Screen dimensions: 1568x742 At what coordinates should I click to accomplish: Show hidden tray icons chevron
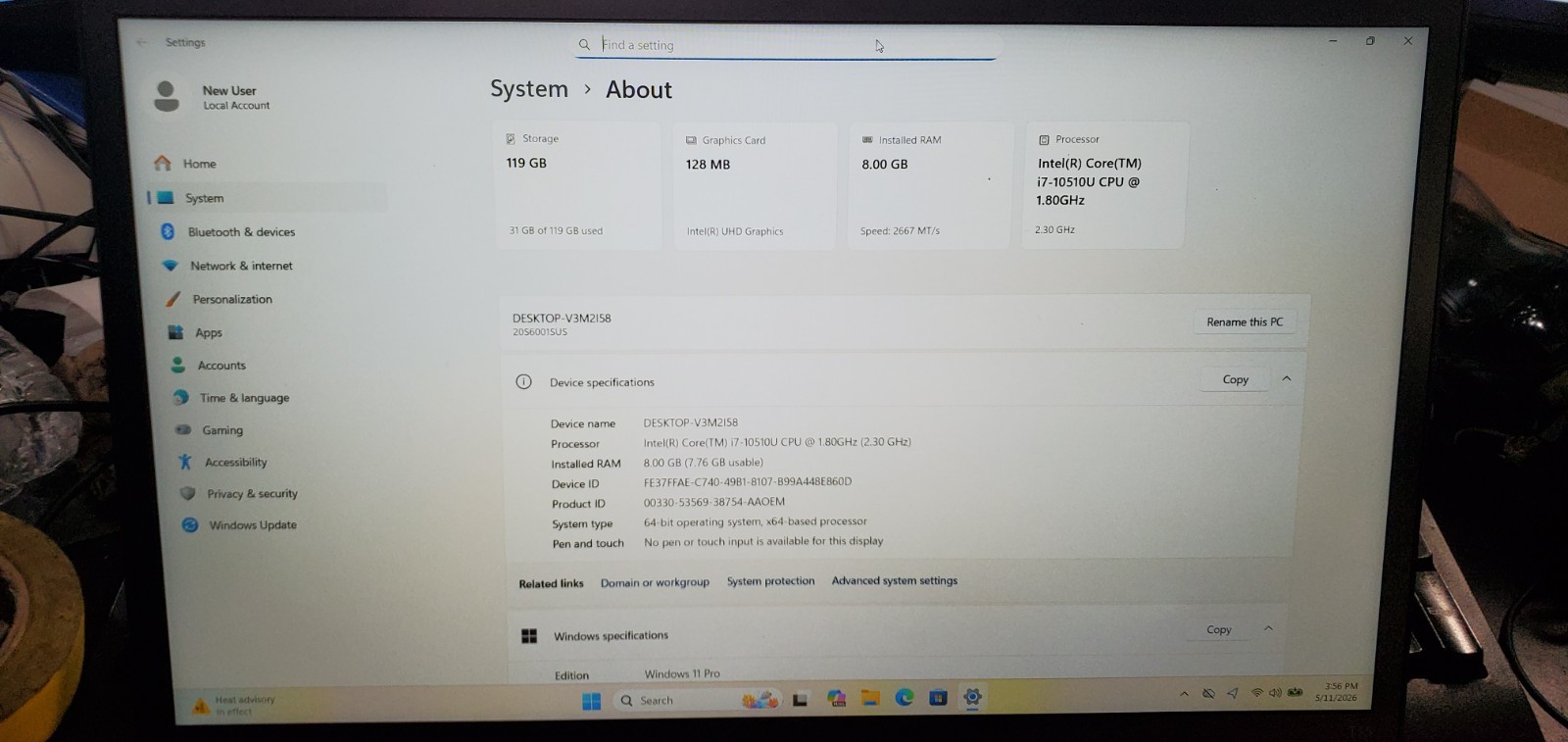(1184, 694)
